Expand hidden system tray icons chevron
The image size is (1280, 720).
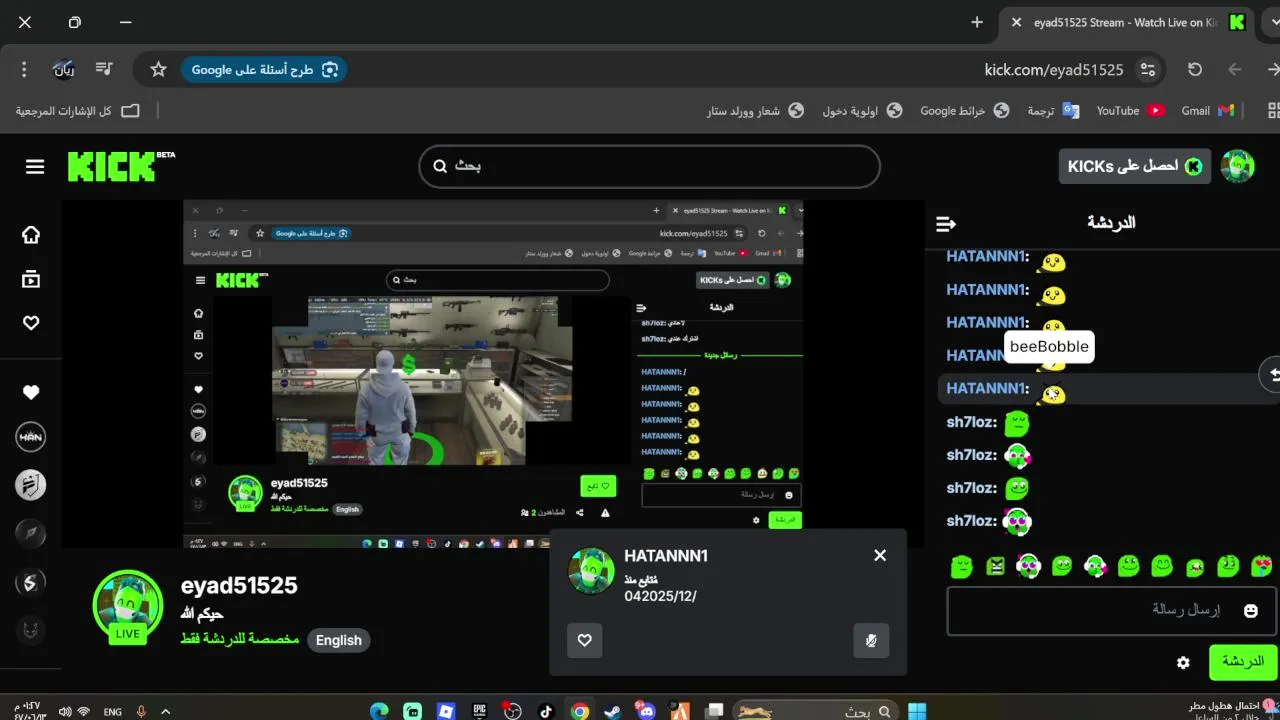click(165, 712)
